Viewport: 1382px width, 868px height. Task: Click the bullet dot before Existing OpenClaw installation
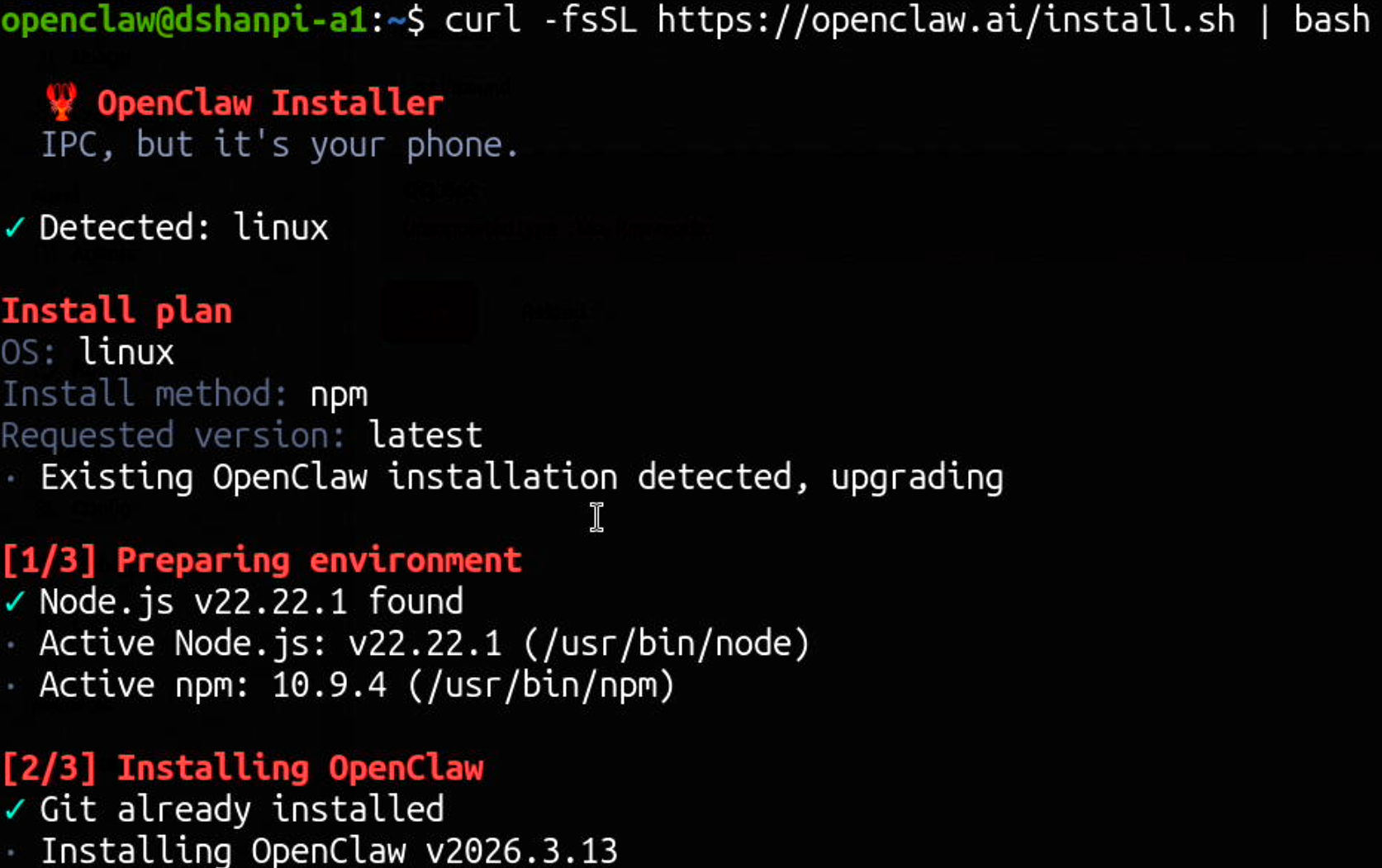[11, 478]
